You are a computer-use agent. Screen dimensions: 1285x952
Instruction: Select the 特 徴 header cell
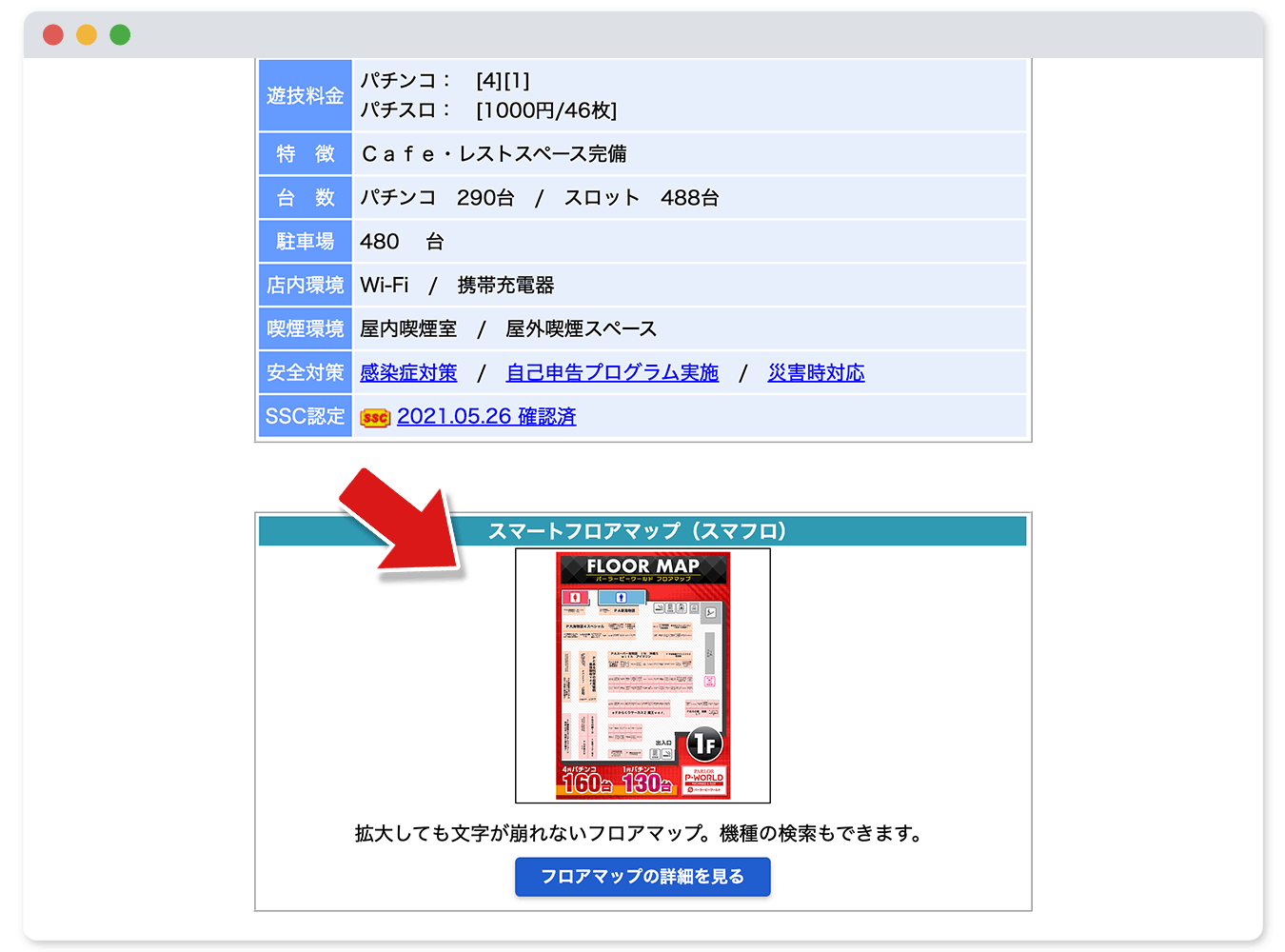point(306,154)
